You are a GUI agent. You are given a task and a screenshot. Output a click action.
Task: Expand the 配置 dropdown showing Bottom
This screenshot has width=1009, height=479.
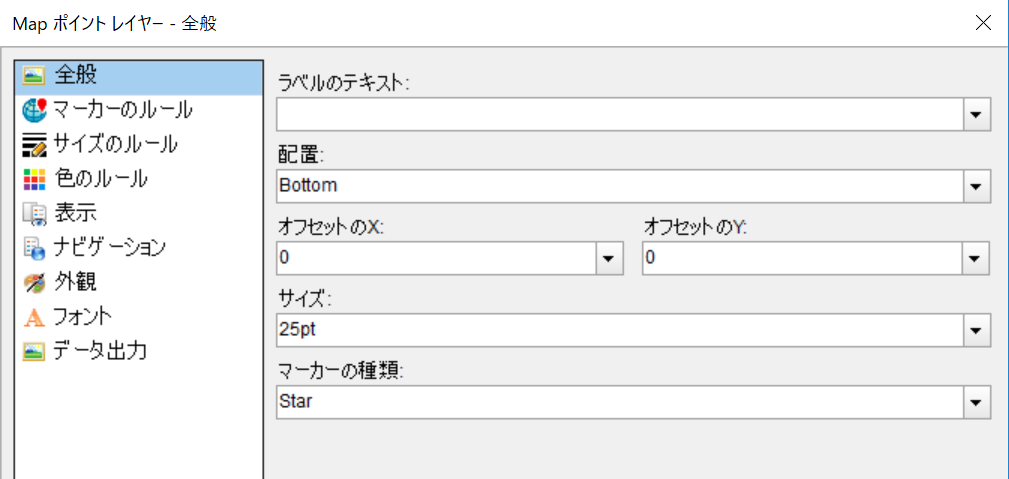[x=976, y=187]
